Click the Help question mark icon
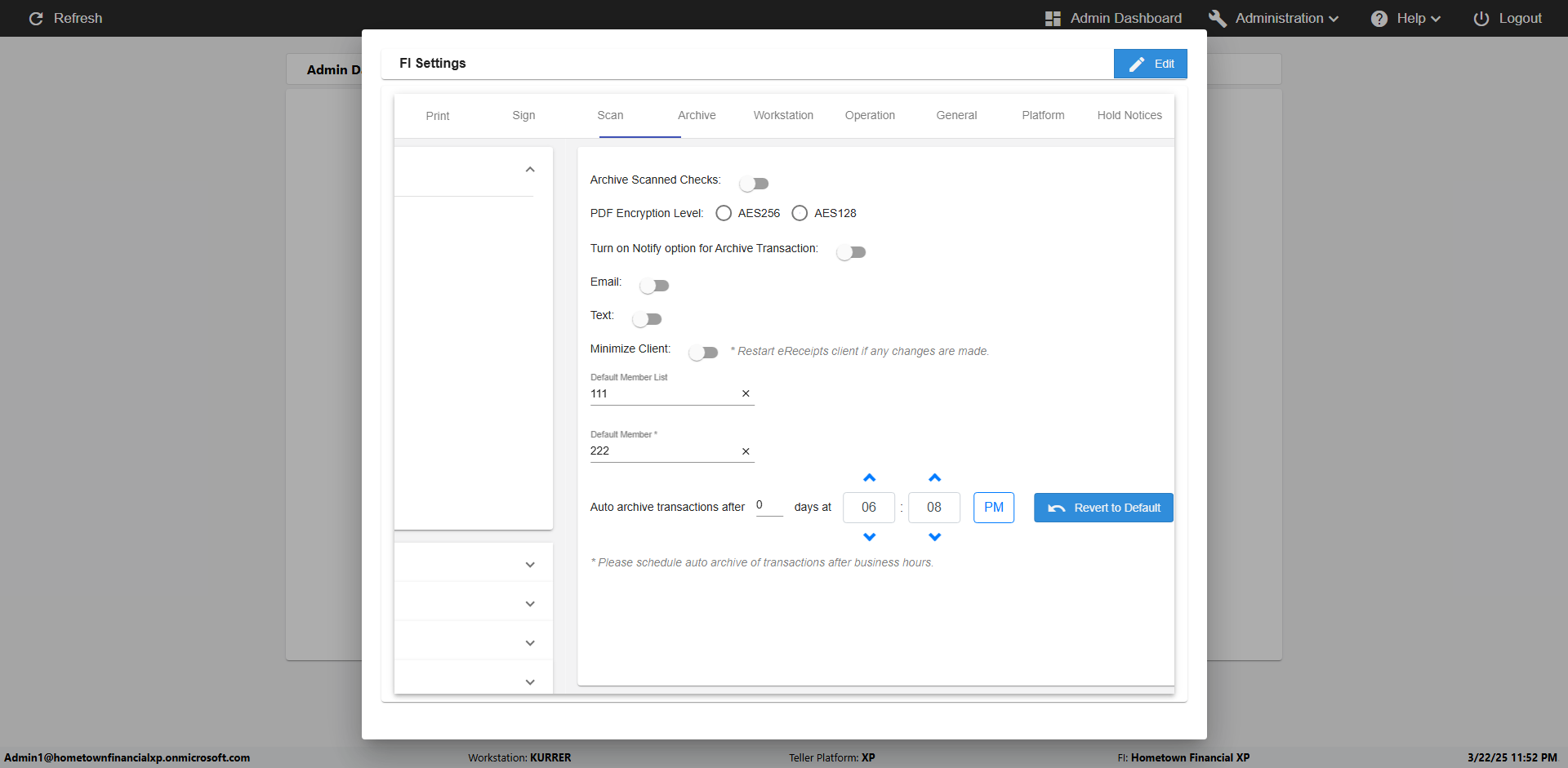This screenshot has height=768, width=1568. click(1379, 19)
